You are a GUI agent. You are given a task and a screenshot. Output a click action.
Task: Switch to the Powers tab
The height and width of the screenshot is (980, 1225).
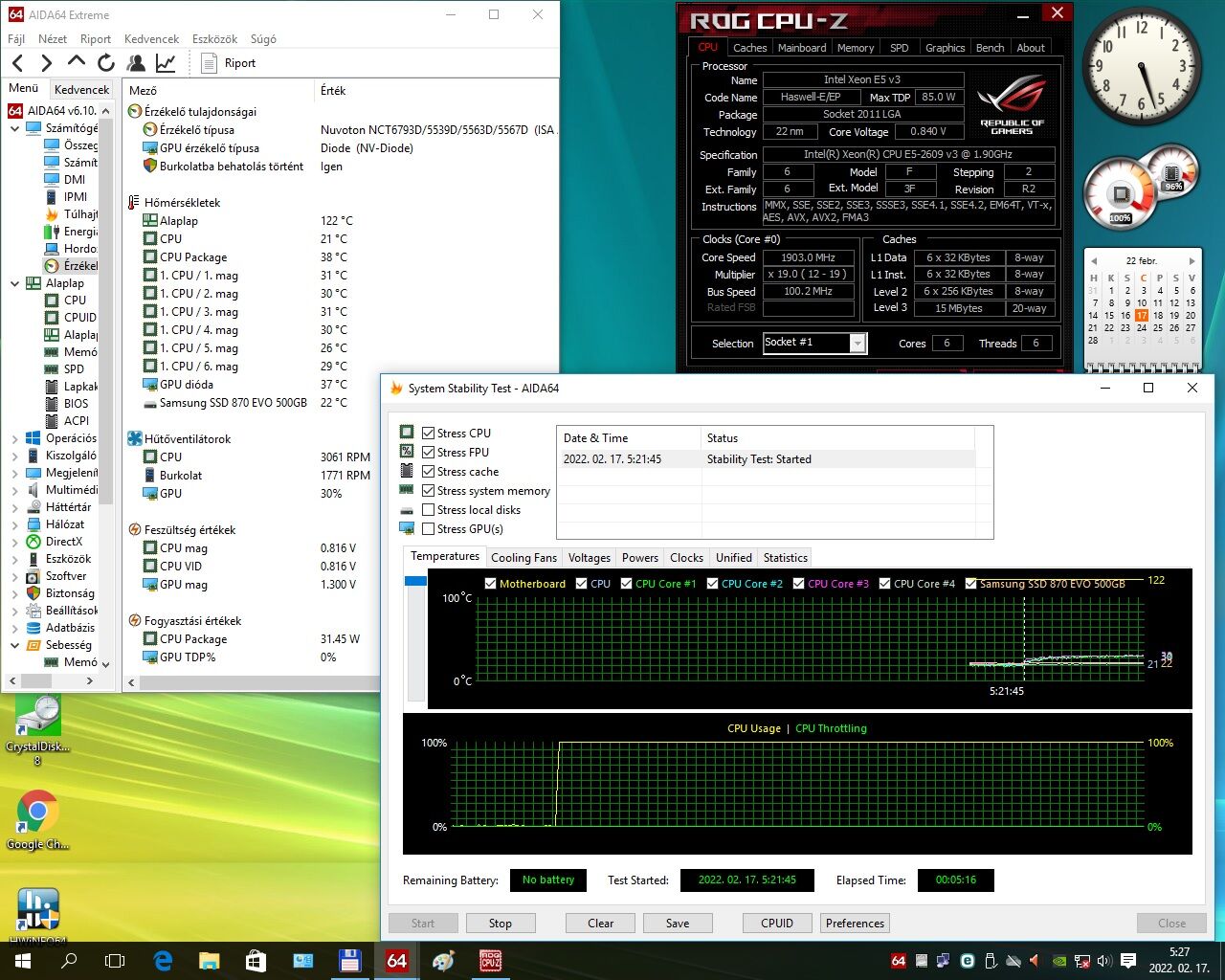coord(640,558)
